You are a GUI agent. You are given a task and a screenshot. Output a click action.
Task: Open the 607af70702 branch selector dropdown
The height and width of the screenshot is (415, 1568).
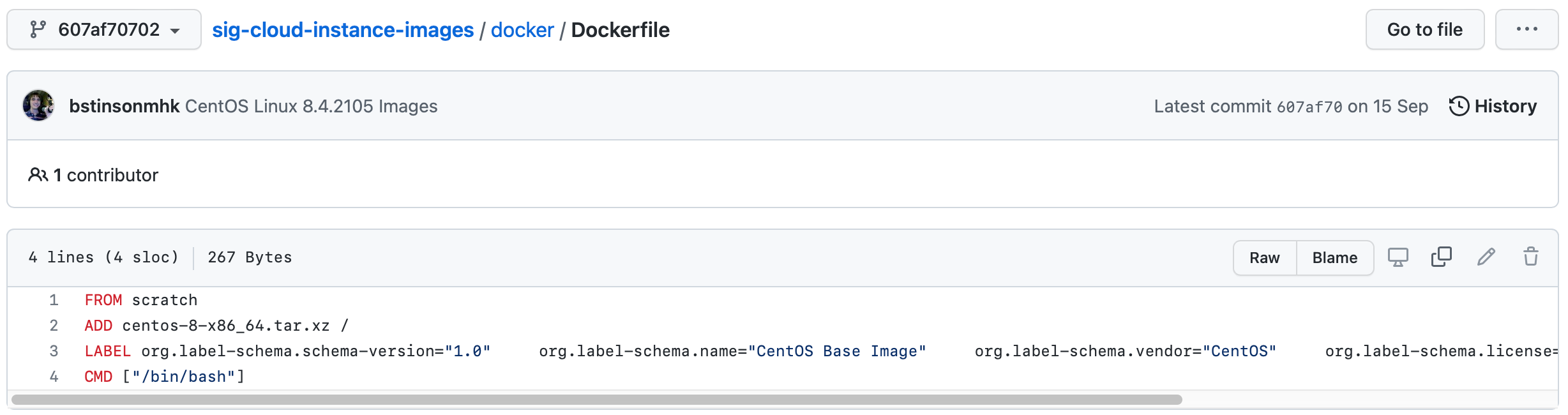tap(104, 29)
